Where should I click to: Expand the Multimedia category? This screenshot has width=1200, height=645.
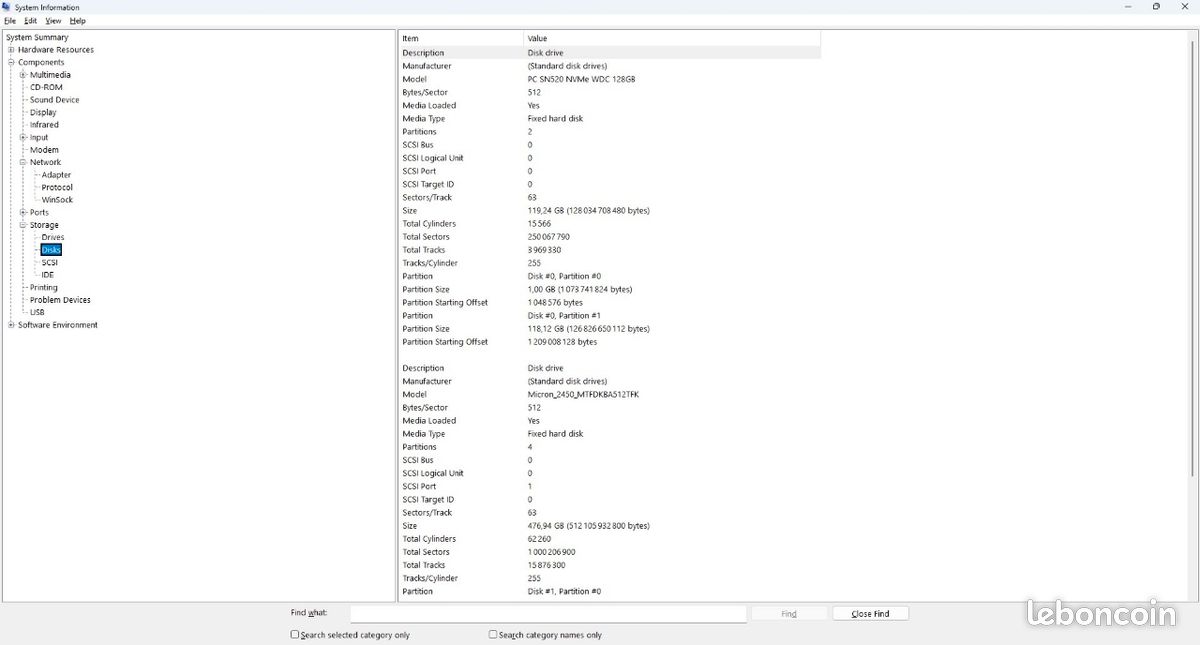click(23, 75)
